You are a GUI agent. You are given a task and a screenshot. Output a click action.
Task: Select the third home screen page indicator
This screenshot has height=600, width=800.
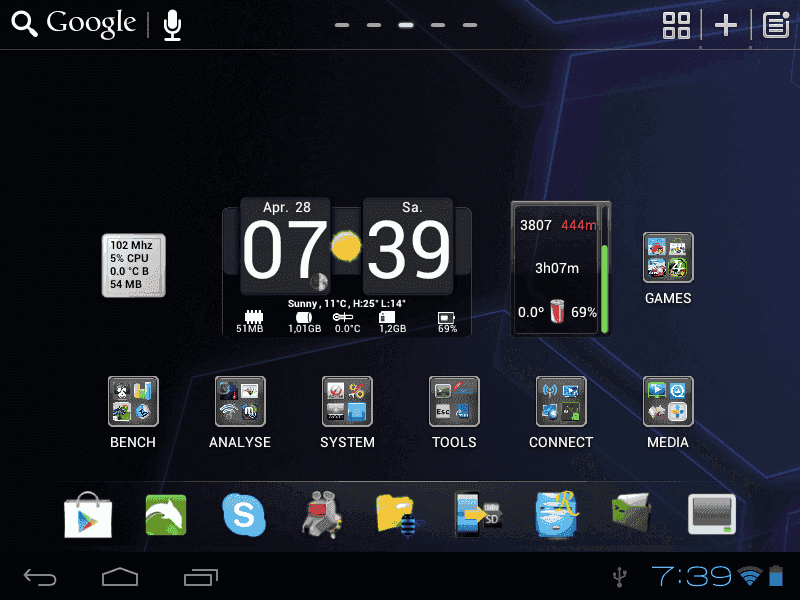point(406,25)
